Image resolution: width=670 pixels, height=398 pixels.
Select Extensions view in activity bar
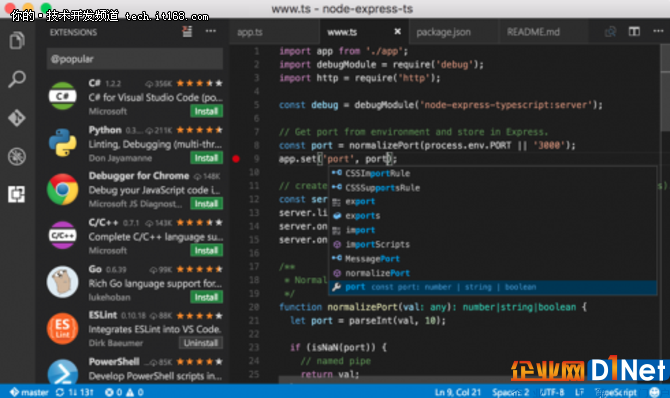[x=17, y=194]
